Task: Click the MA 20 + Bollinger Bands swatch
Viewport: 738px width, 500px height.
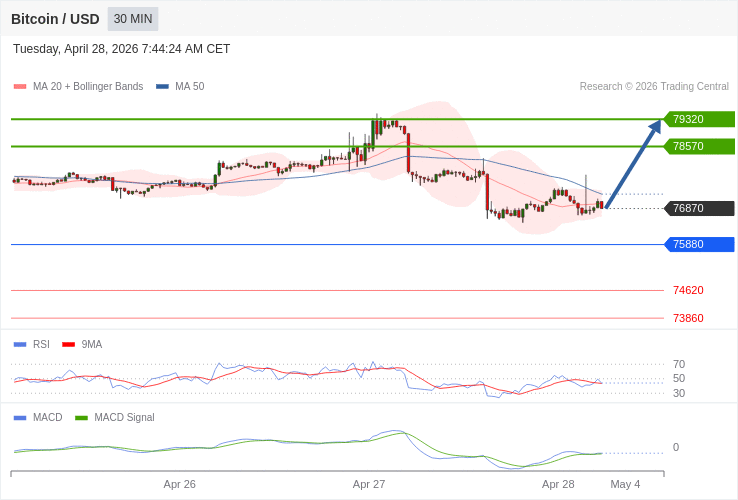Action: tap(20, 87)
